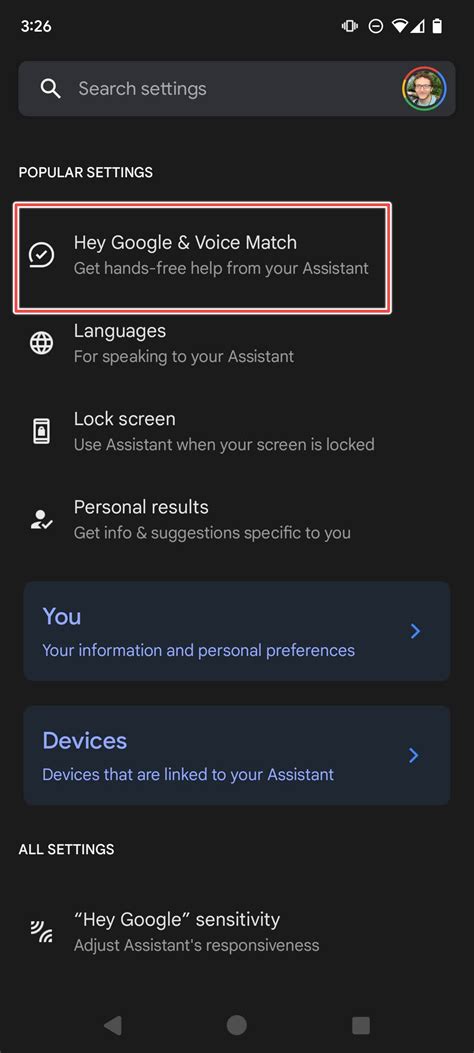Open the account profile avatar

click(x=424, y=89)
